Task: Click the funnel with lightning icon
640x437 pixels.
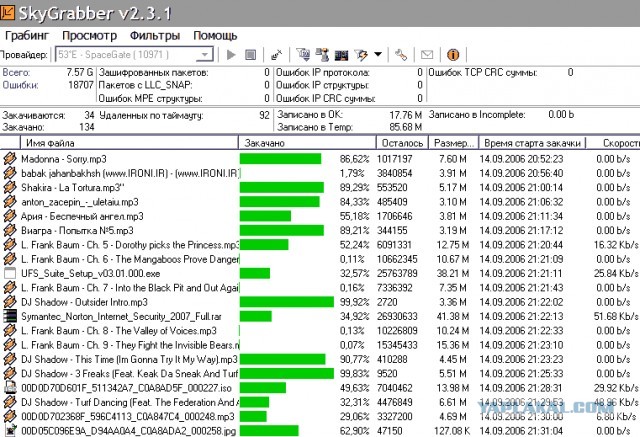Action: tap(361, 55)
